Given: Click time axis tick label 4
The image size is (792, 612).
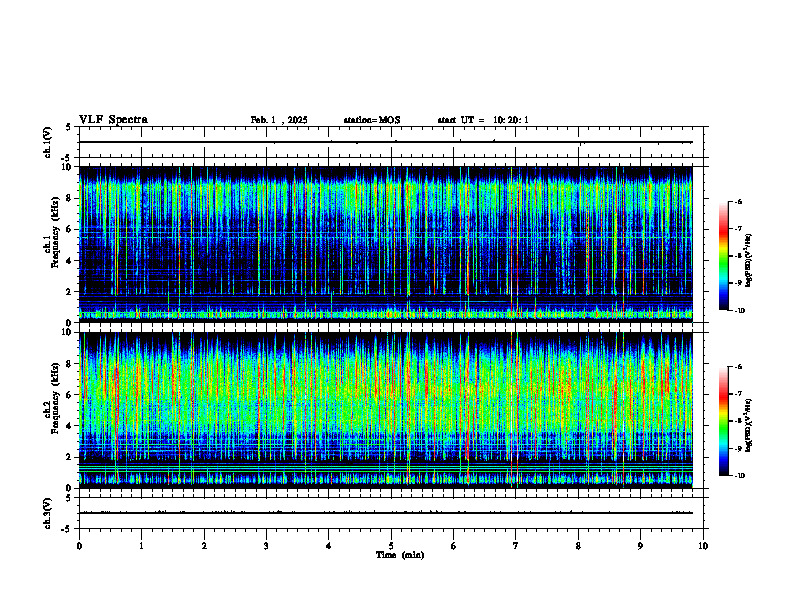Looking at the screenshot, I should [x=328, y=546].
